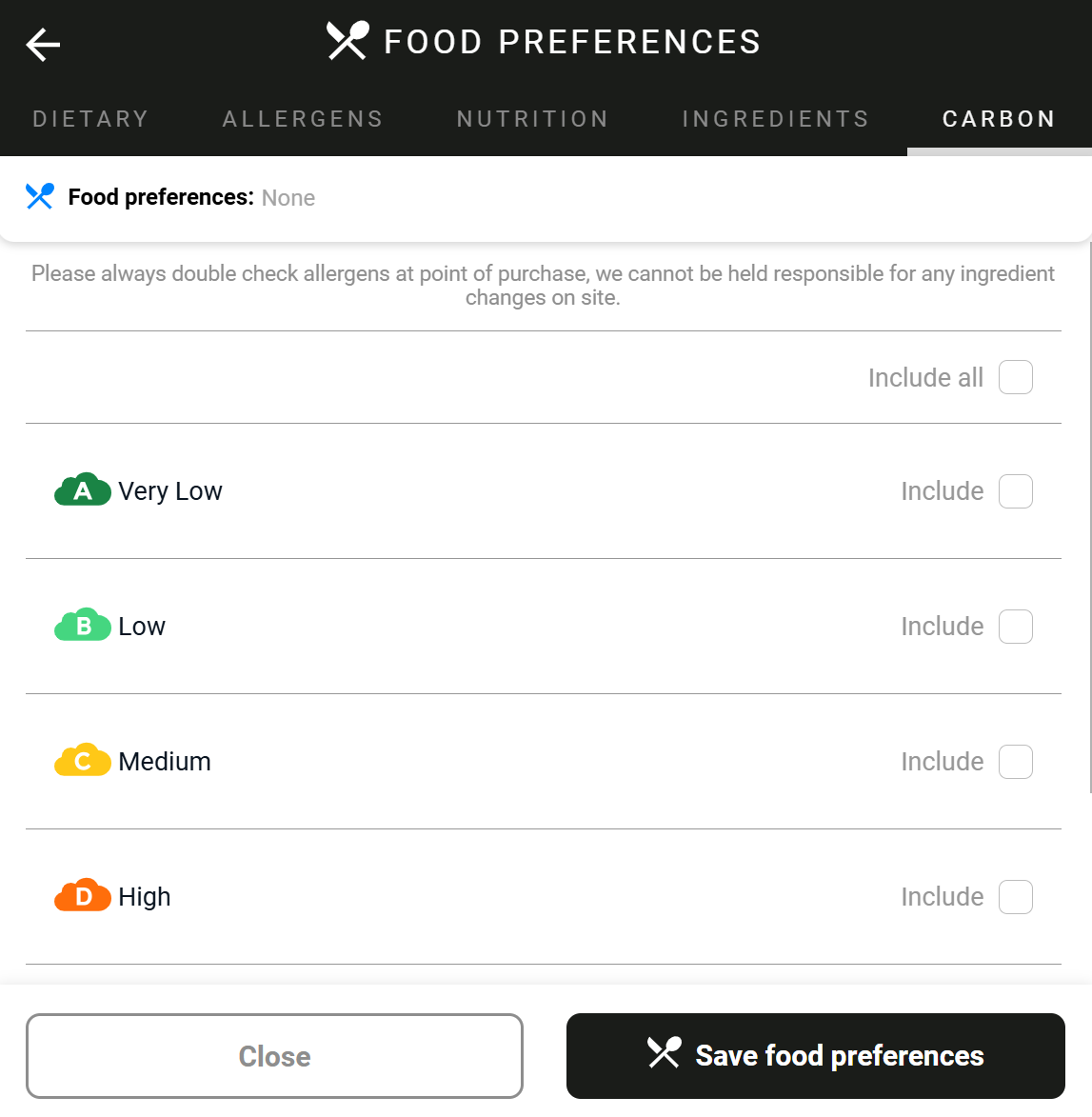Select the green A cloud badge for Very Low
1092x1117 pixels.
click(82, 489)
